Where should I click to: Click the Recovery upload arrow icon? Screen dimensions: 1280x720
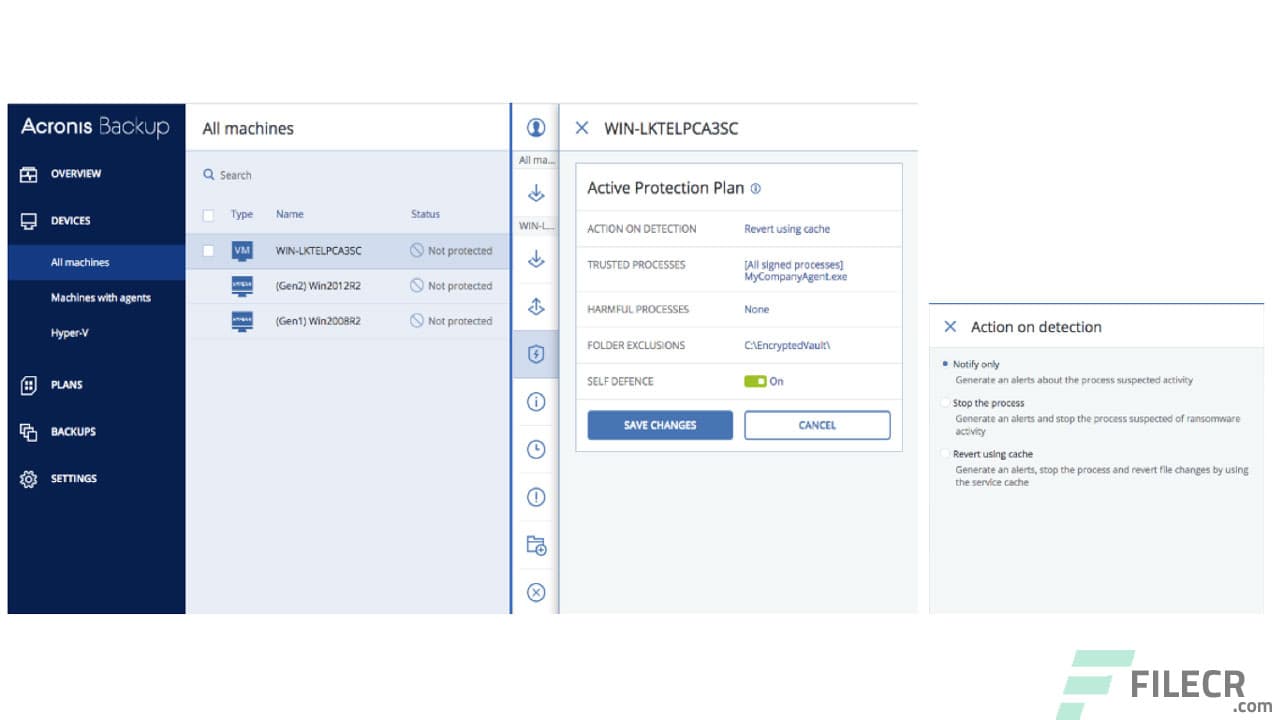536,306
